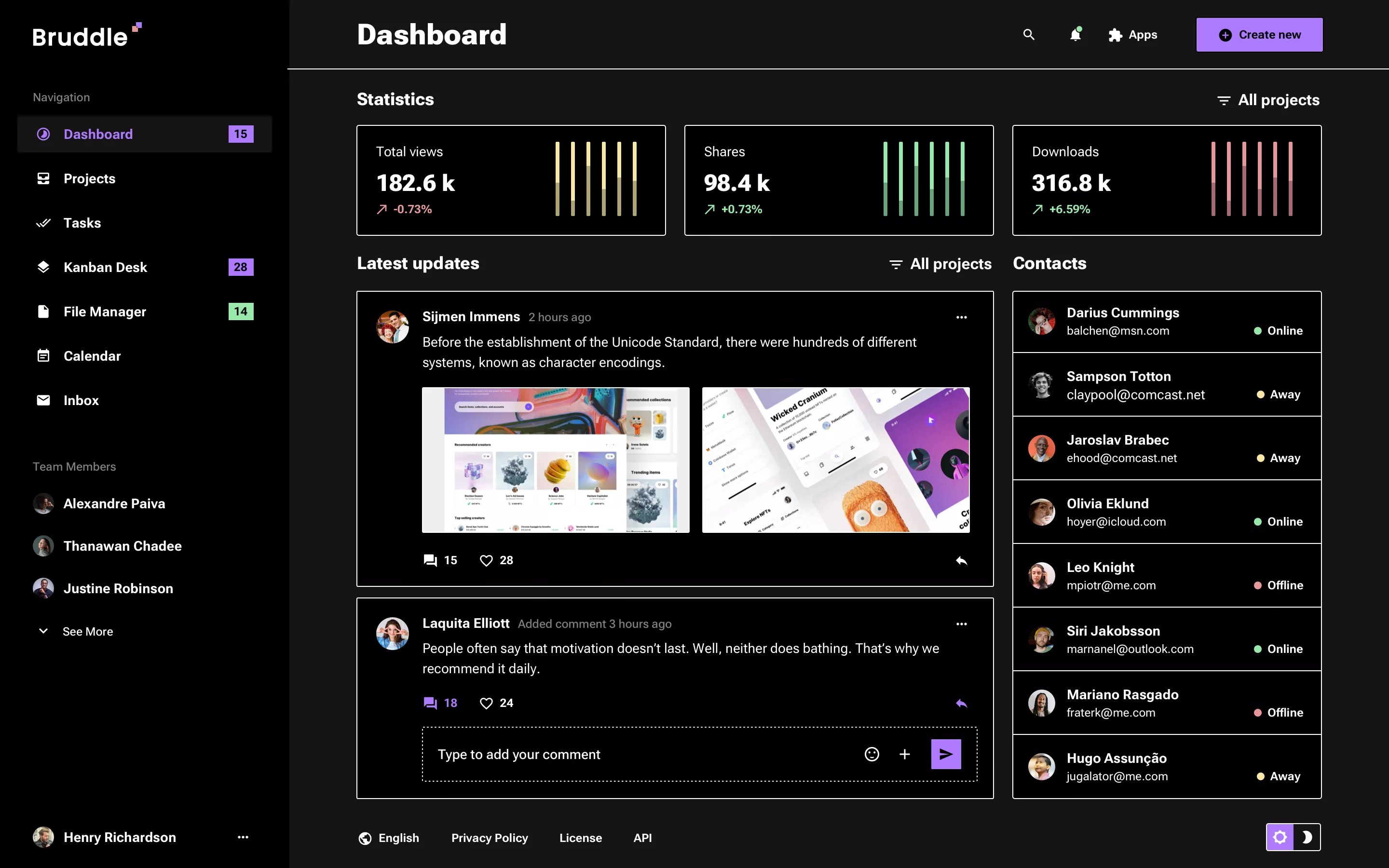Like Laquita Elliott's post with the heart
This screenshot has height=868, width=1389.
486,702
